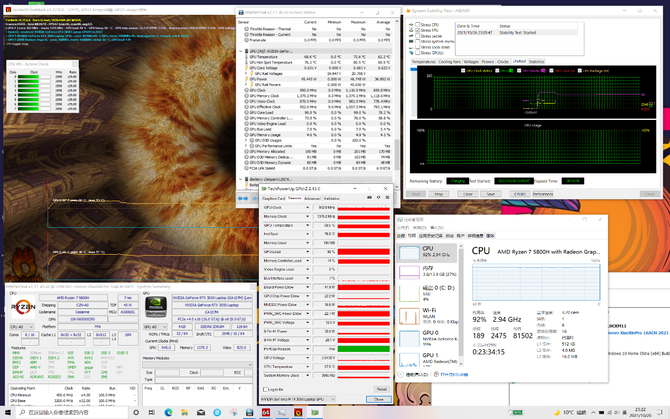
Task: Switch to the Statistics tab in AIDA64
Action: tap(537, 61)
